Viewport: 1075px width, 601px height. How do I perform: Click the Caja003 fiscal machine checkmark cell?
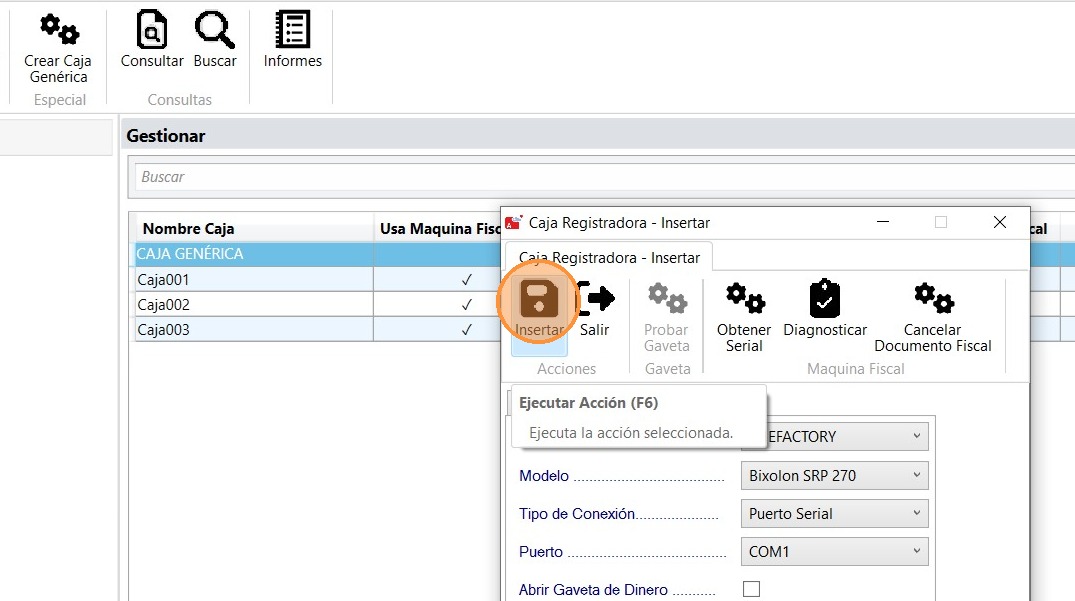point(437,329)
